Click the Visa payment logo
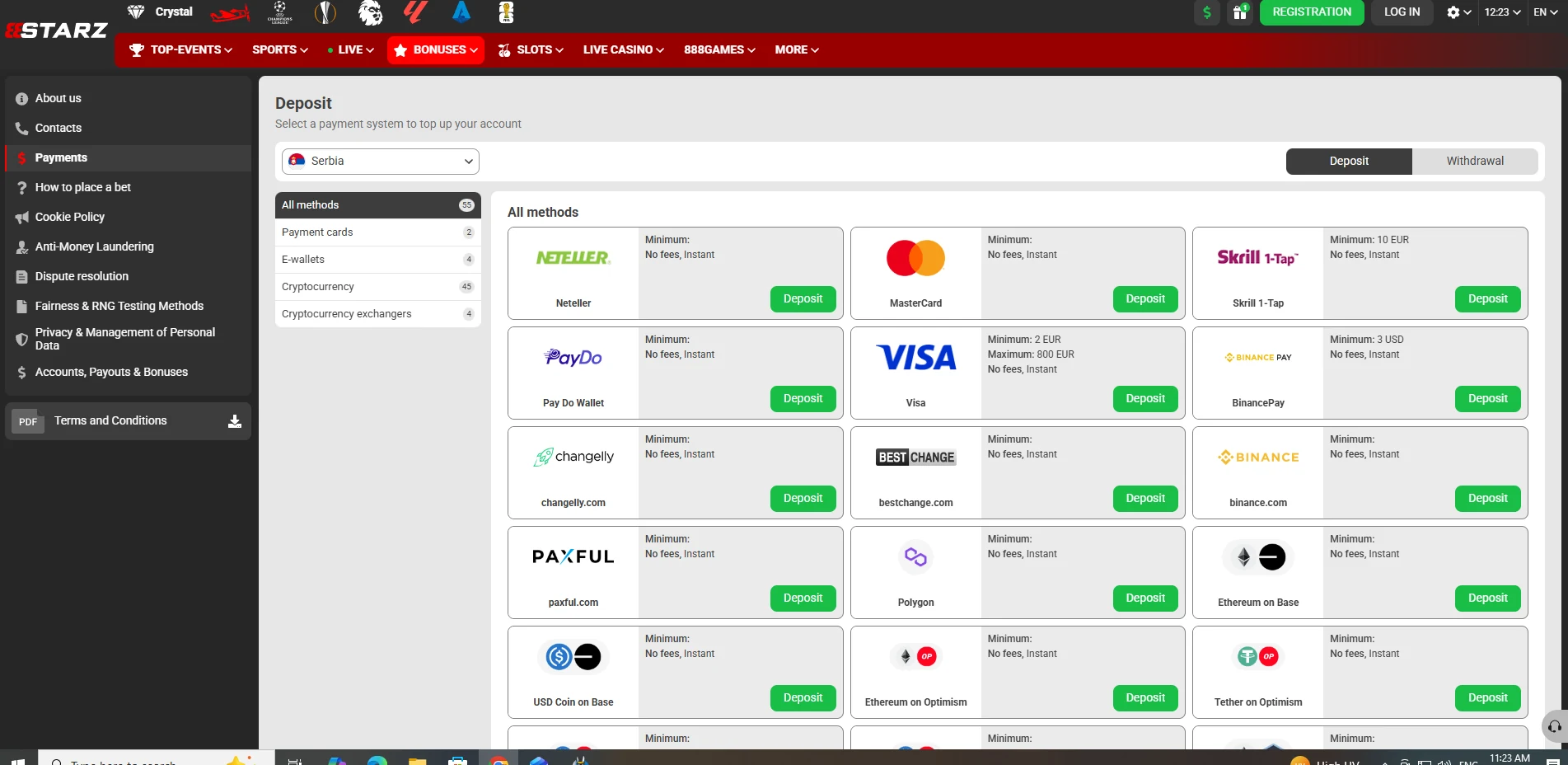The width and height of the screenshot is (1568, 765). pyautogui.click(x=916, y=358)
